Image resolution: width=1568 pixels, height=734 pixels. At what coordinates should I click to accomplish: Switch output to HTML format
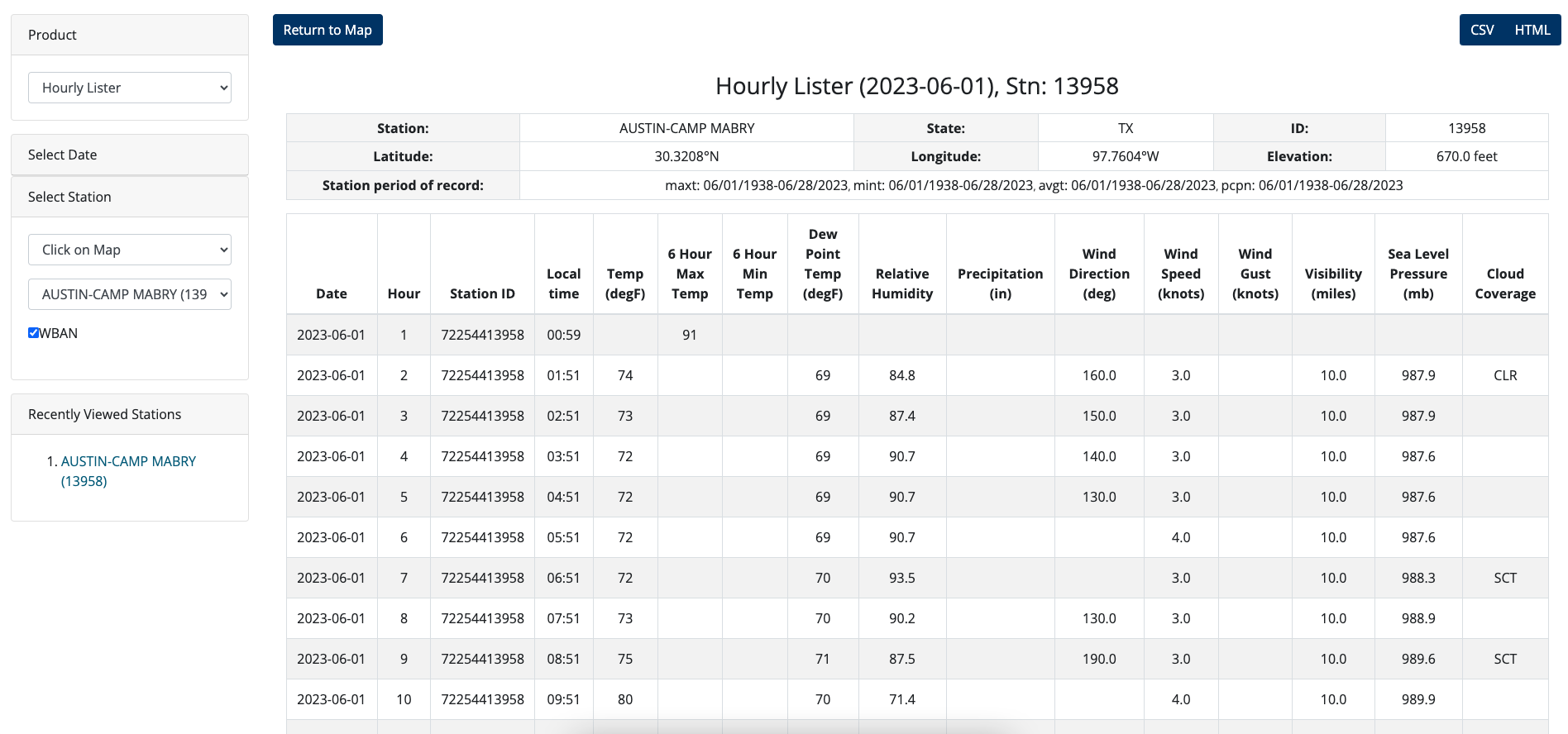[1532, 30]
